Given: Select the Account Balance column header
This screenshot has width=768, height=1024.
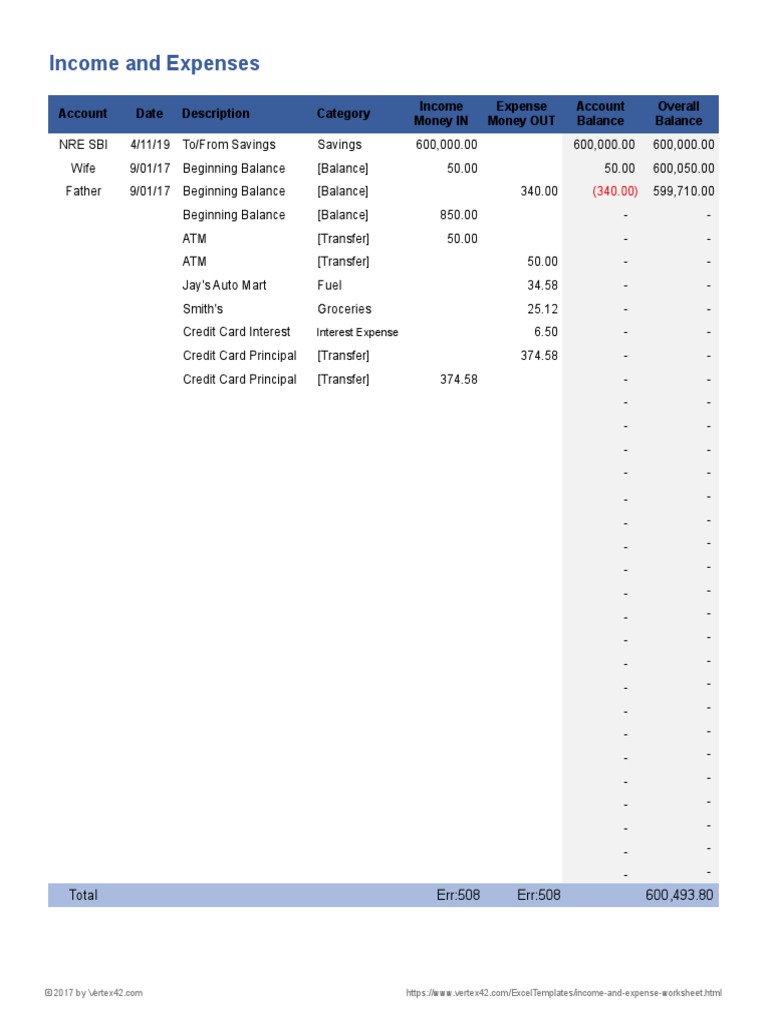Looking at the screenshot, I should coord(600,114).
